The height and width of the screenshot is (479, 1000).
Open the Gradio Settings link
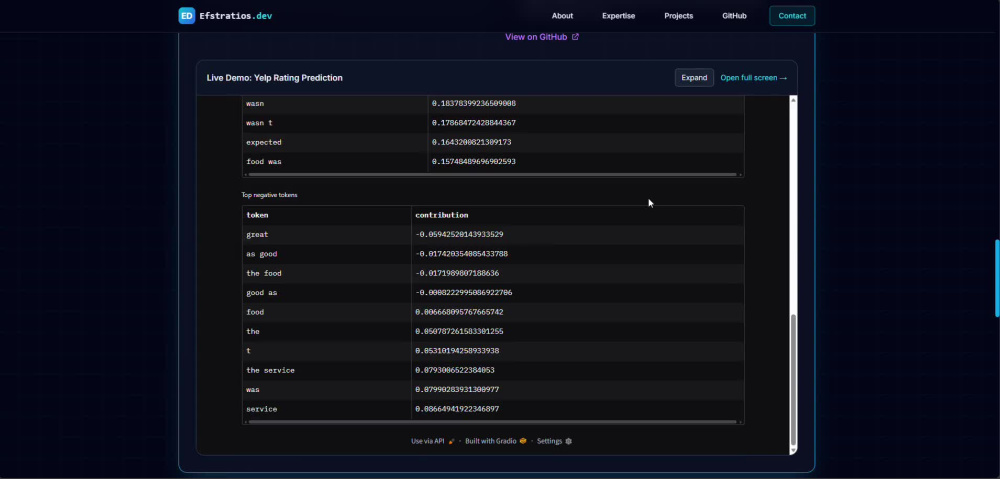pyautogui.click(x=554, y=441)
